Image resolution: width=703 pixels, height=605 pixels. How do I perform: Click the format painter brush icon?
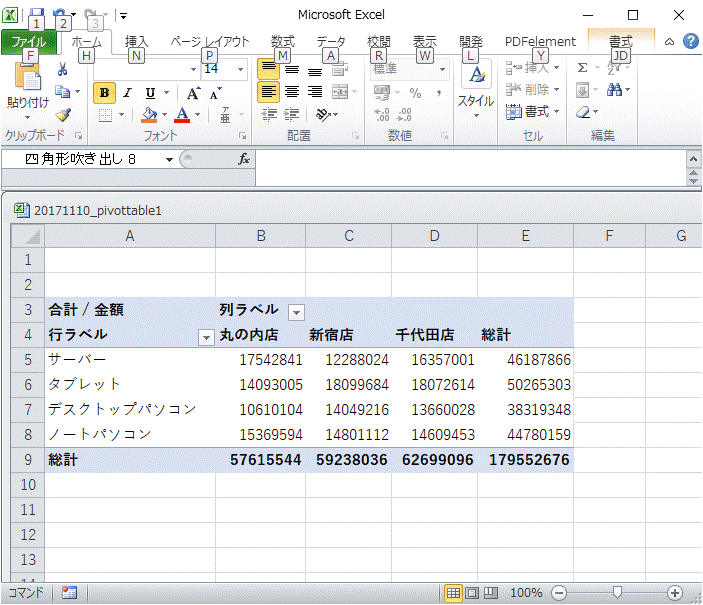62,115
